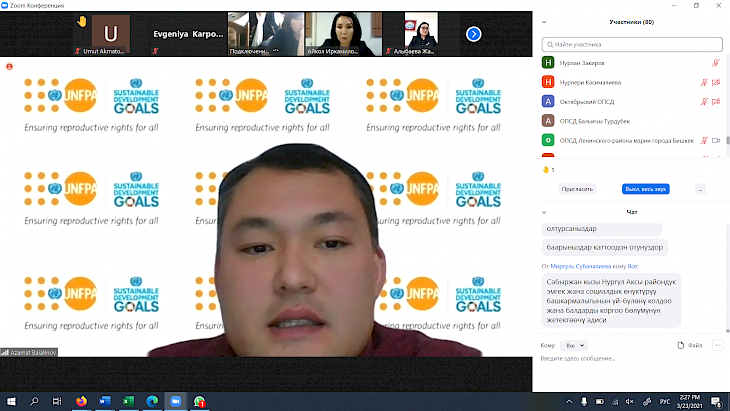
Task: Click the participant list scrollbar
Action: [x=727, y=140]
